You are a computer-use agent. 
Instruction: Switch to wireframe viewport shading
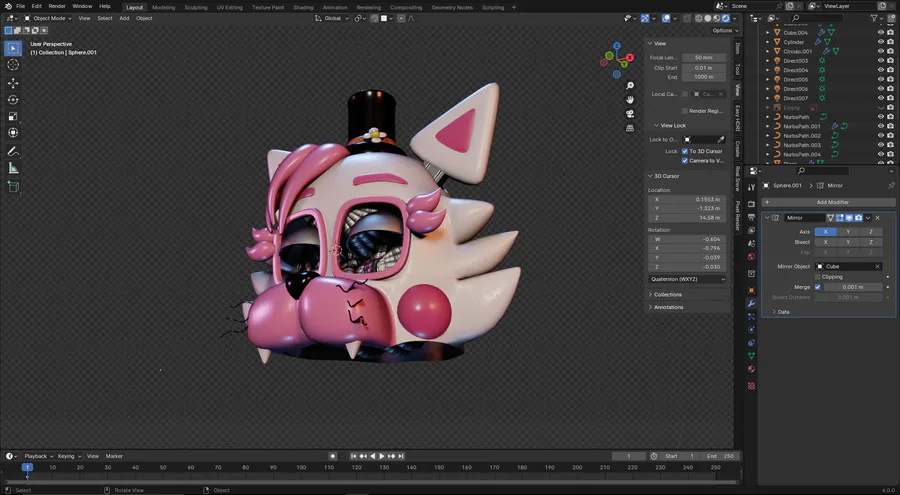[699, 18]
